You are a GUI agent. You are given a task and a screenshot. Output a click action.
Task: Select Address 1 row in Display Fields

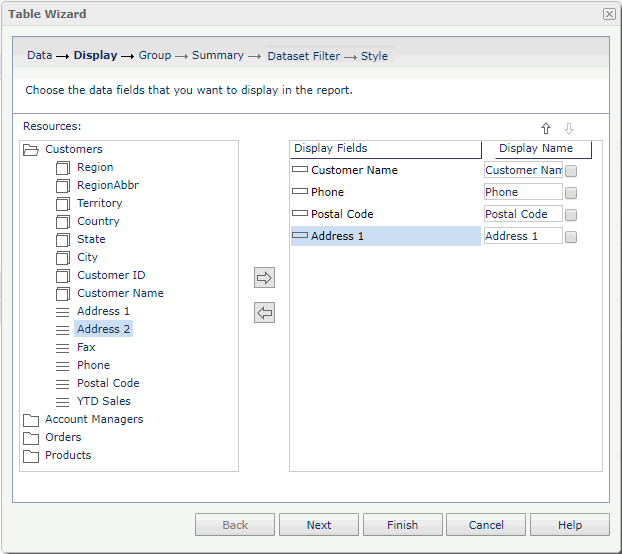point(386,236)
